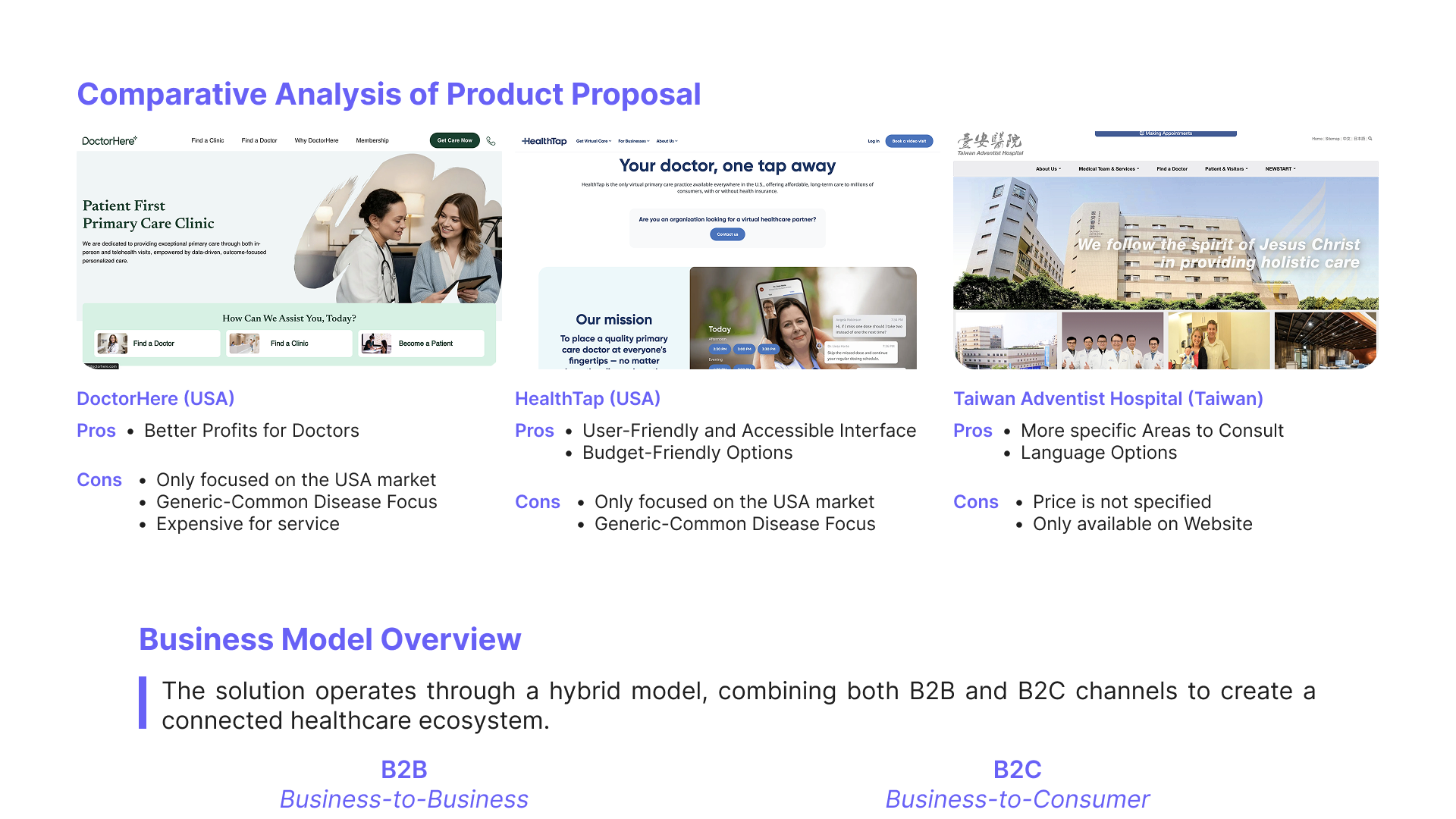Click the Become a Patient card image
Screen dimensions: 1456x819
click(376, 344)
